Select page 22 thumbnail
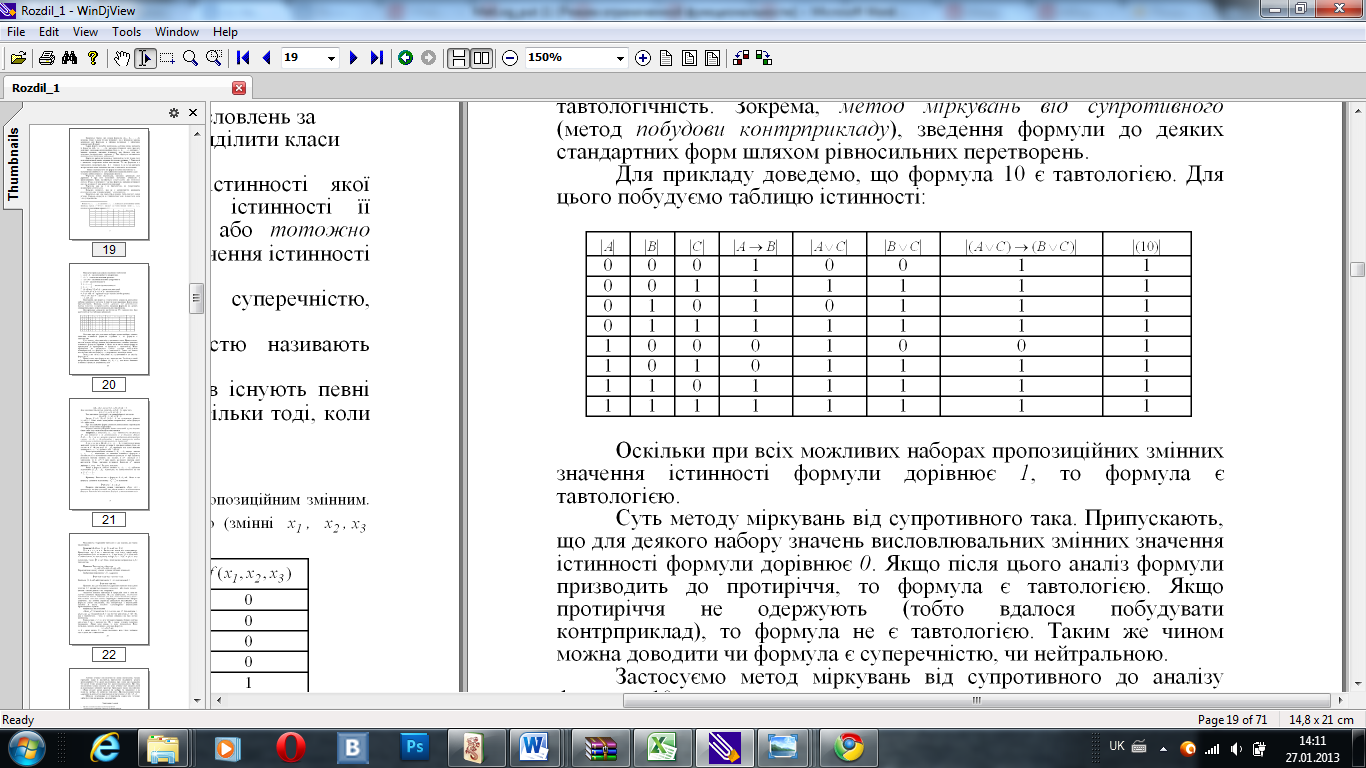The image size is (1366, 768). click(109, 589)
